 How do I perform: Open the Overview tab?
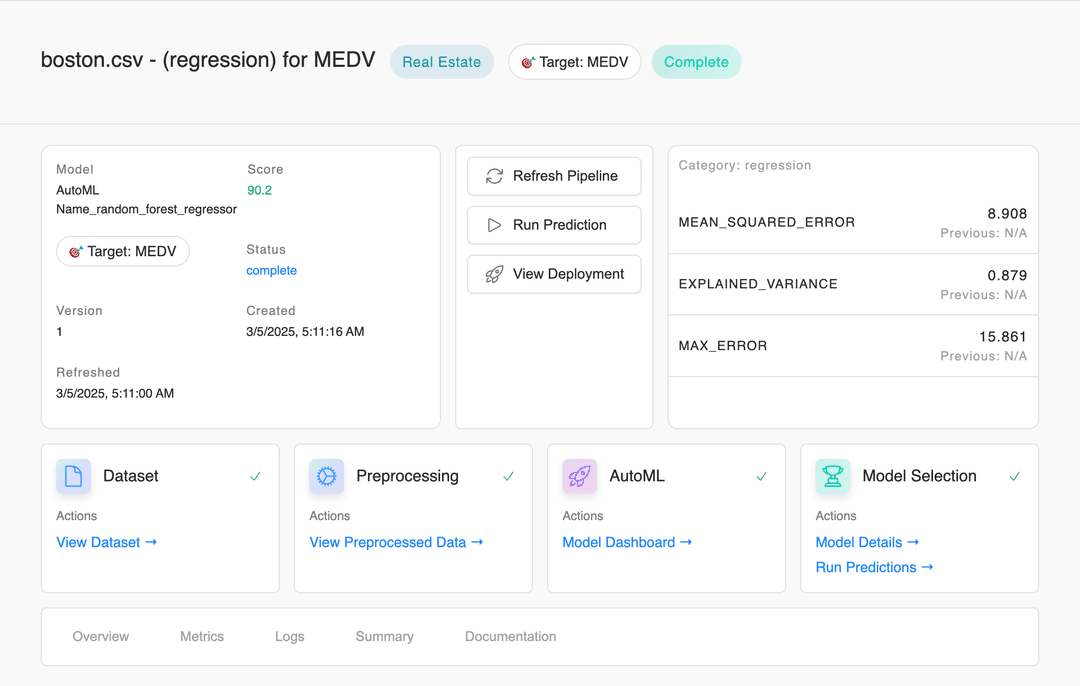(x=101, y=636)
